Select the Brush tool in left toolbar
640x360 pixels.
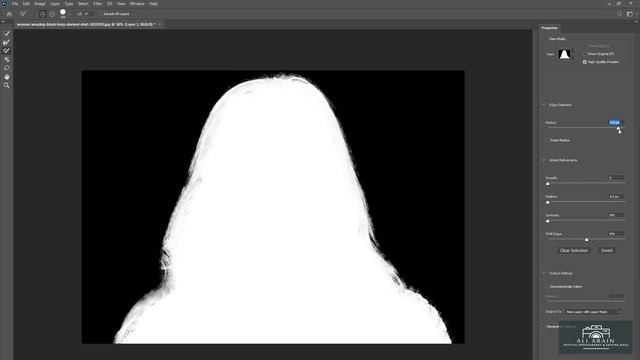pos(7,51)
